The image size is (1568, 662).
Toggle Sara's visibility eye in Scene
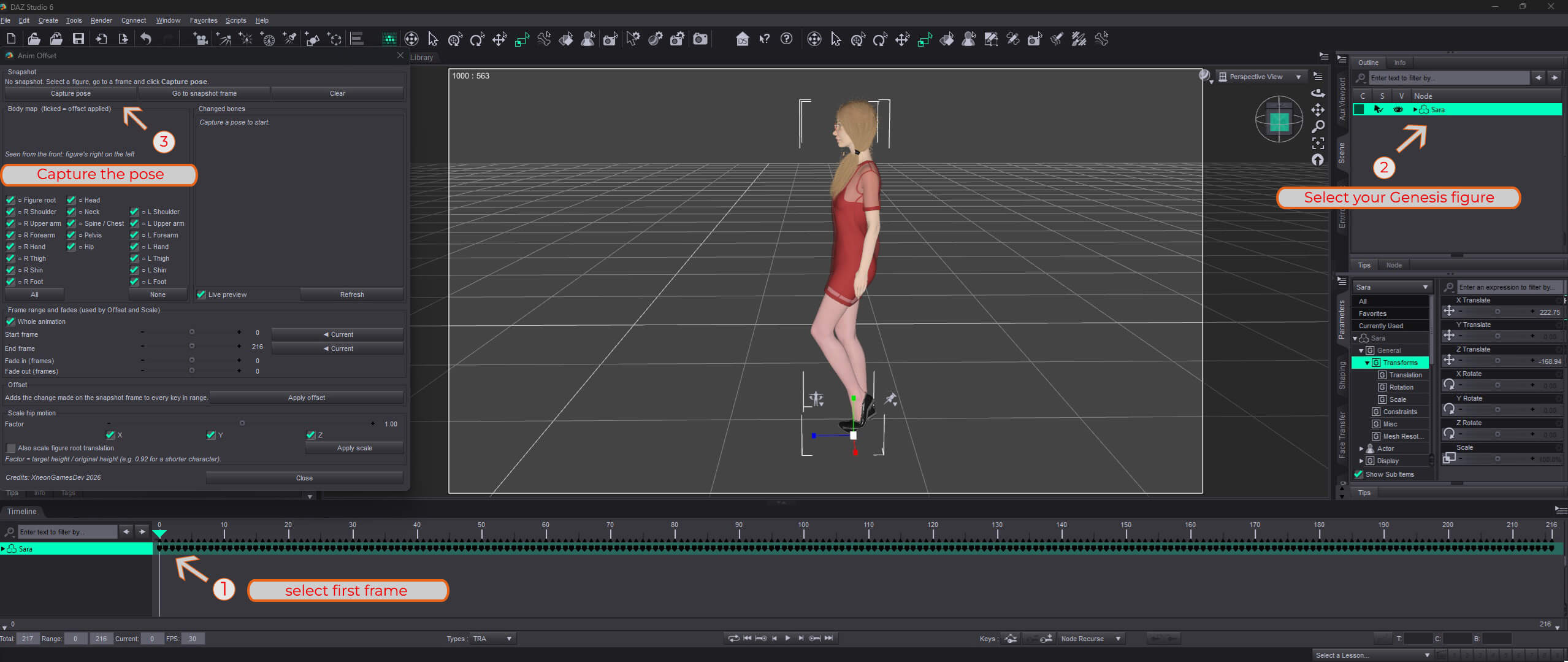click(1398, 110)
